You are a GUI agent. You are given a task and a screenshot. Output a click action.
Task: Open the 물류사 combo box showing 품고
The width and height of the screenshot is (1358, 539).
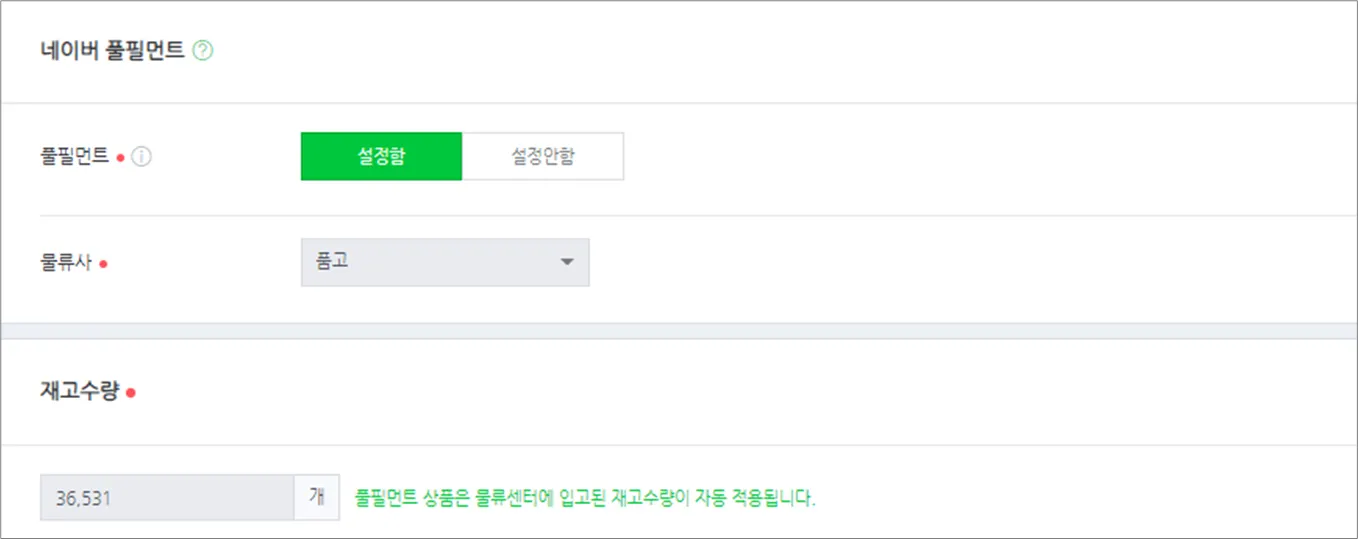coord(445,262)
